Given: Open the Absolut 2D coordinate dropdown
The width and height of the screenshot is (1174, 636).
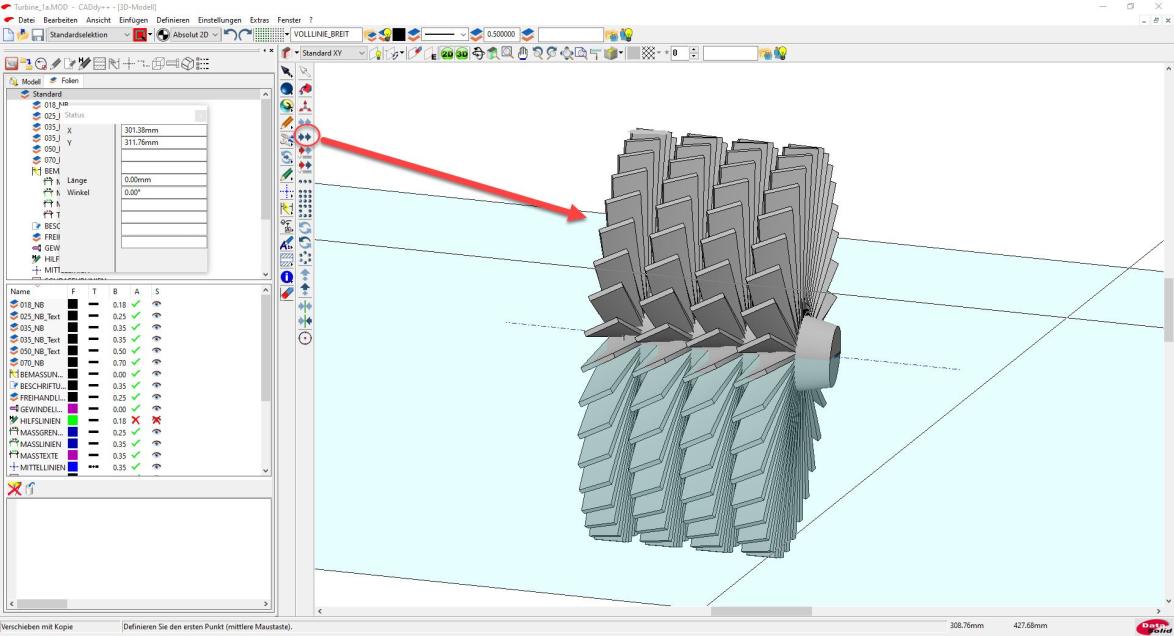Looking at the screenshot, I should coord(217,36).
